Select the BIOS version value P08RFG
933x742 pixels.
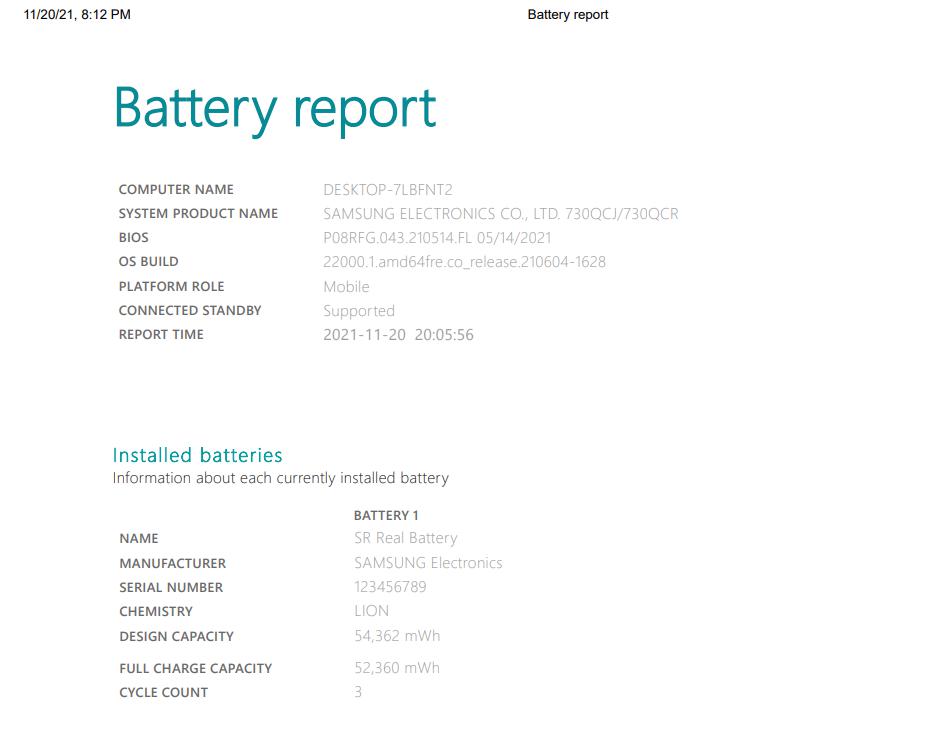pos(437,238)
